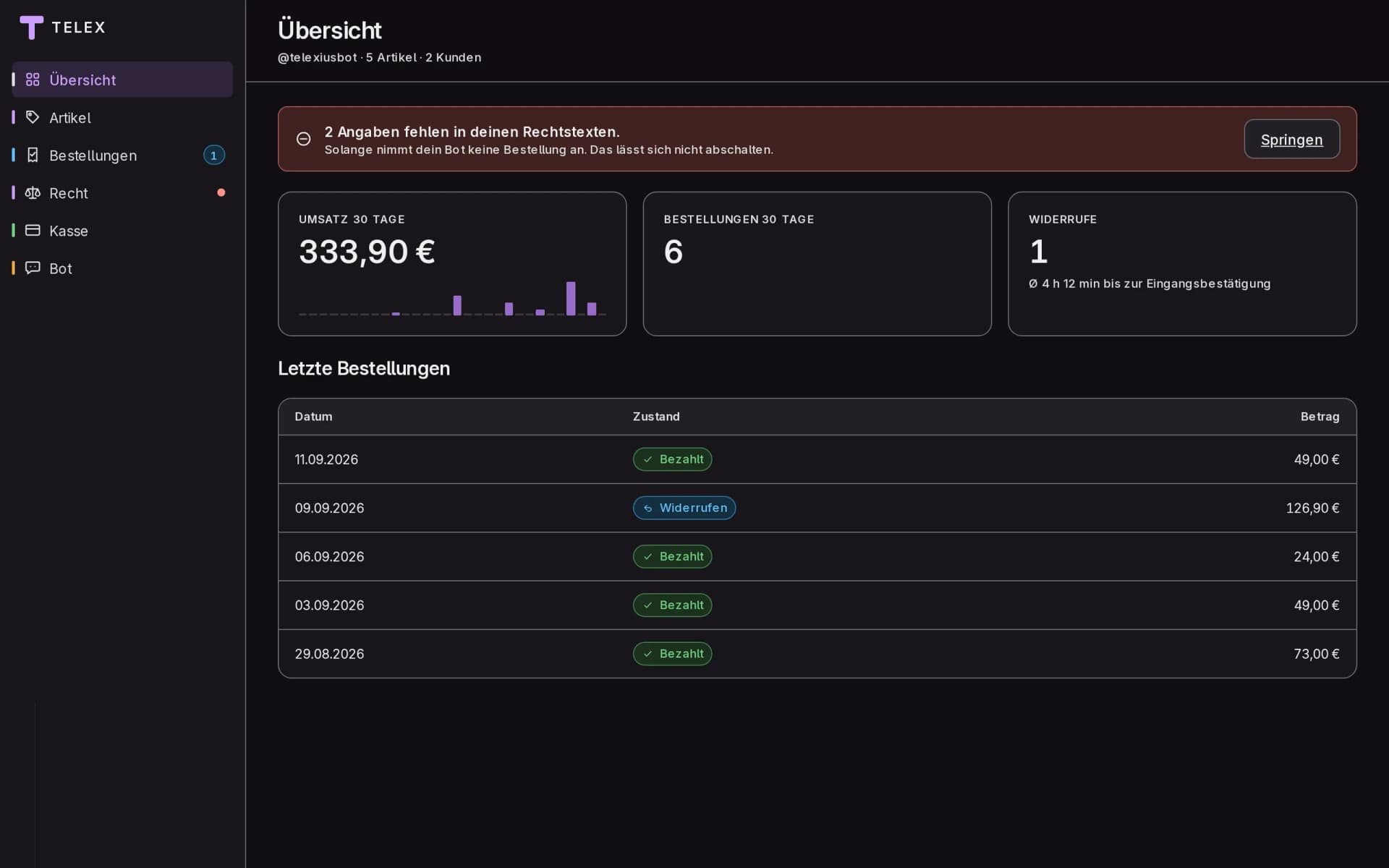Click the Übersicht grid icon in sidebar
This screenshot has width=1389, height=868.
tap(33, 80)
